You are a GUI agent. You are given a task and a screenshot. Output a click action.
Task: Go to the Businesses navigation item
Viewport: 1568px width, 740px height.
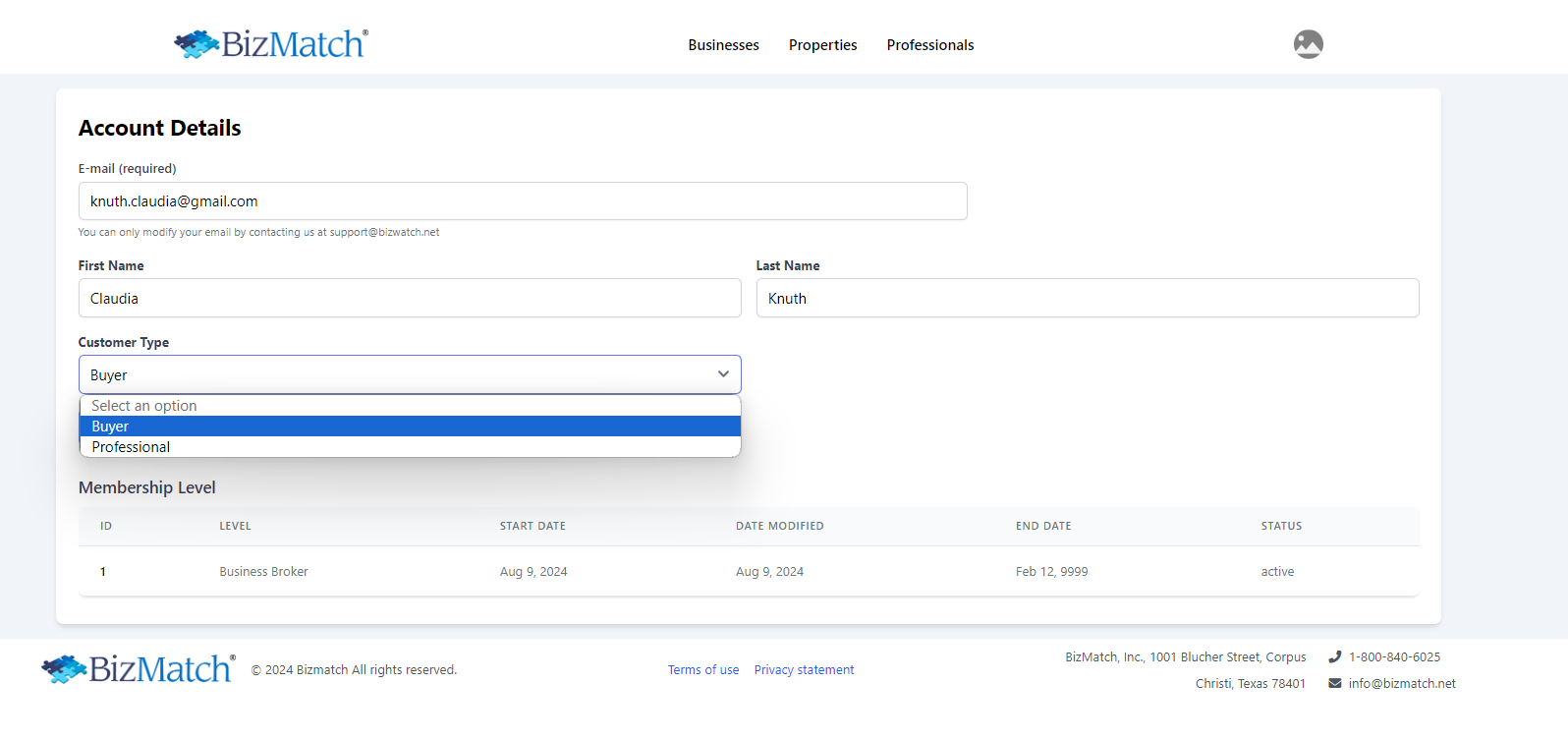[723, 45]
